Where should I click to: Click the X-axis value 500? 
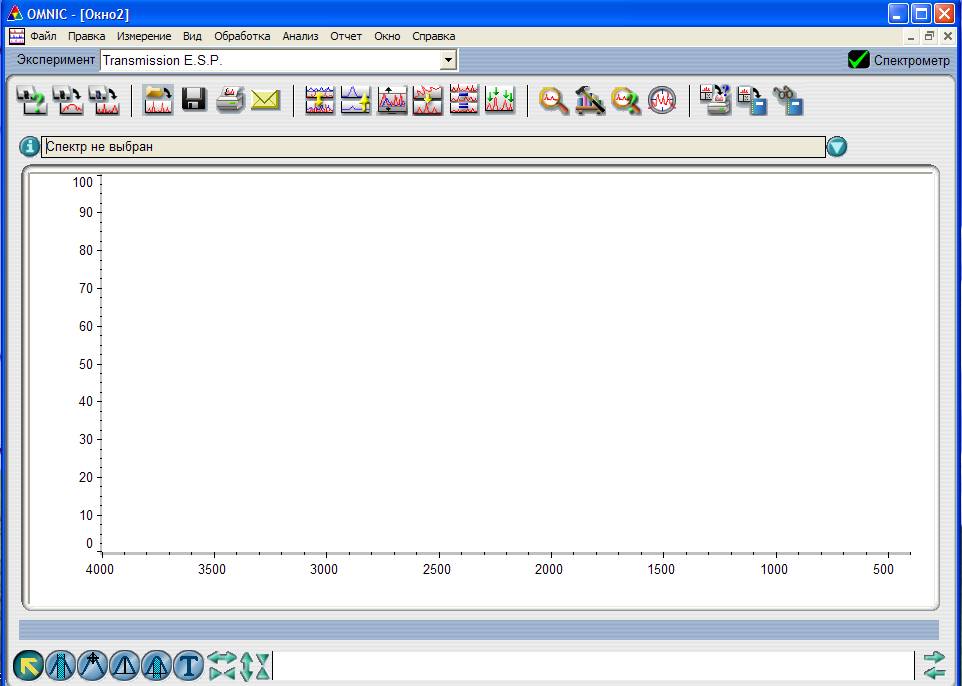883,569
